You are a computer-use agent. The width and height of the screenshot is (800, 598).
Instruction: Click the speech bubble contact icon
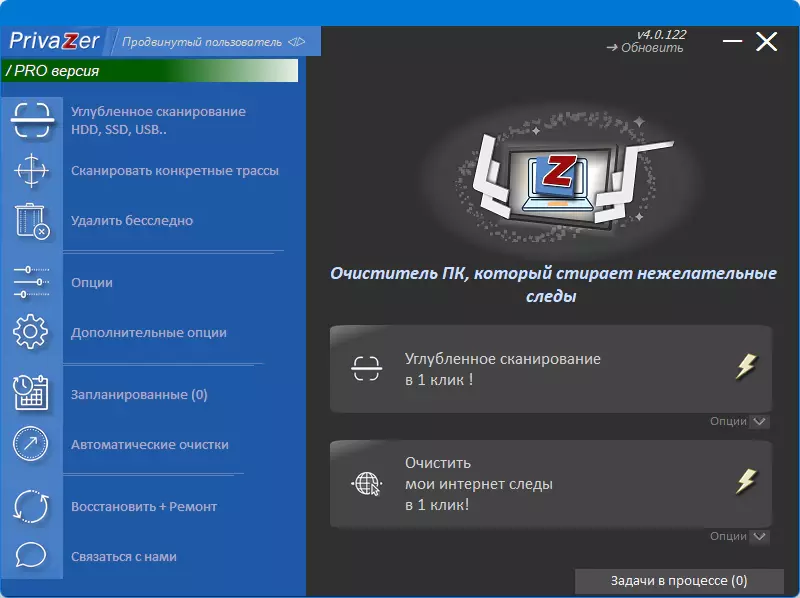(31, 555)
